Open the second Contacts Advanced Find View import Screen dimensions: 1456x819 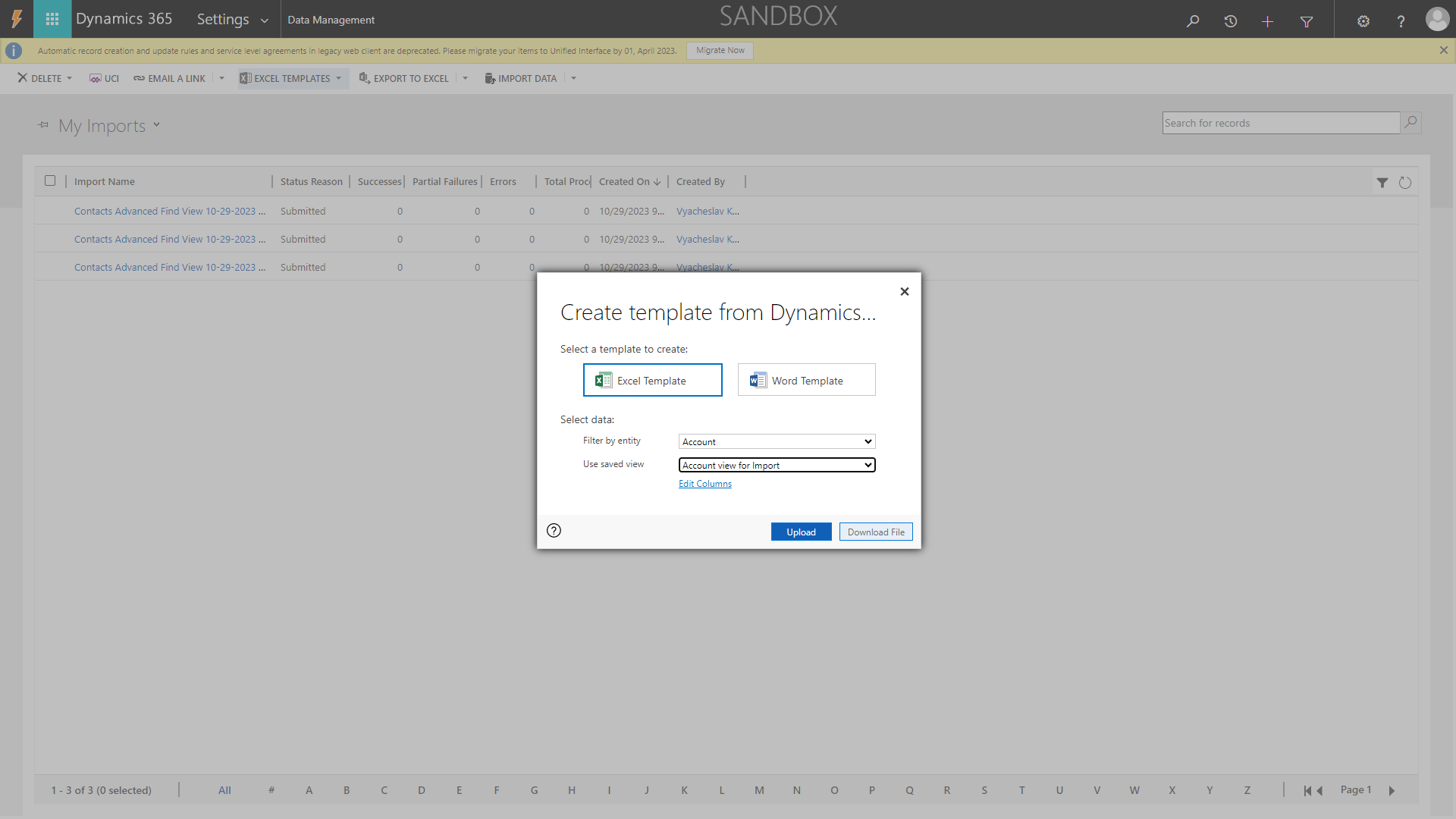[x=170, y=239]
